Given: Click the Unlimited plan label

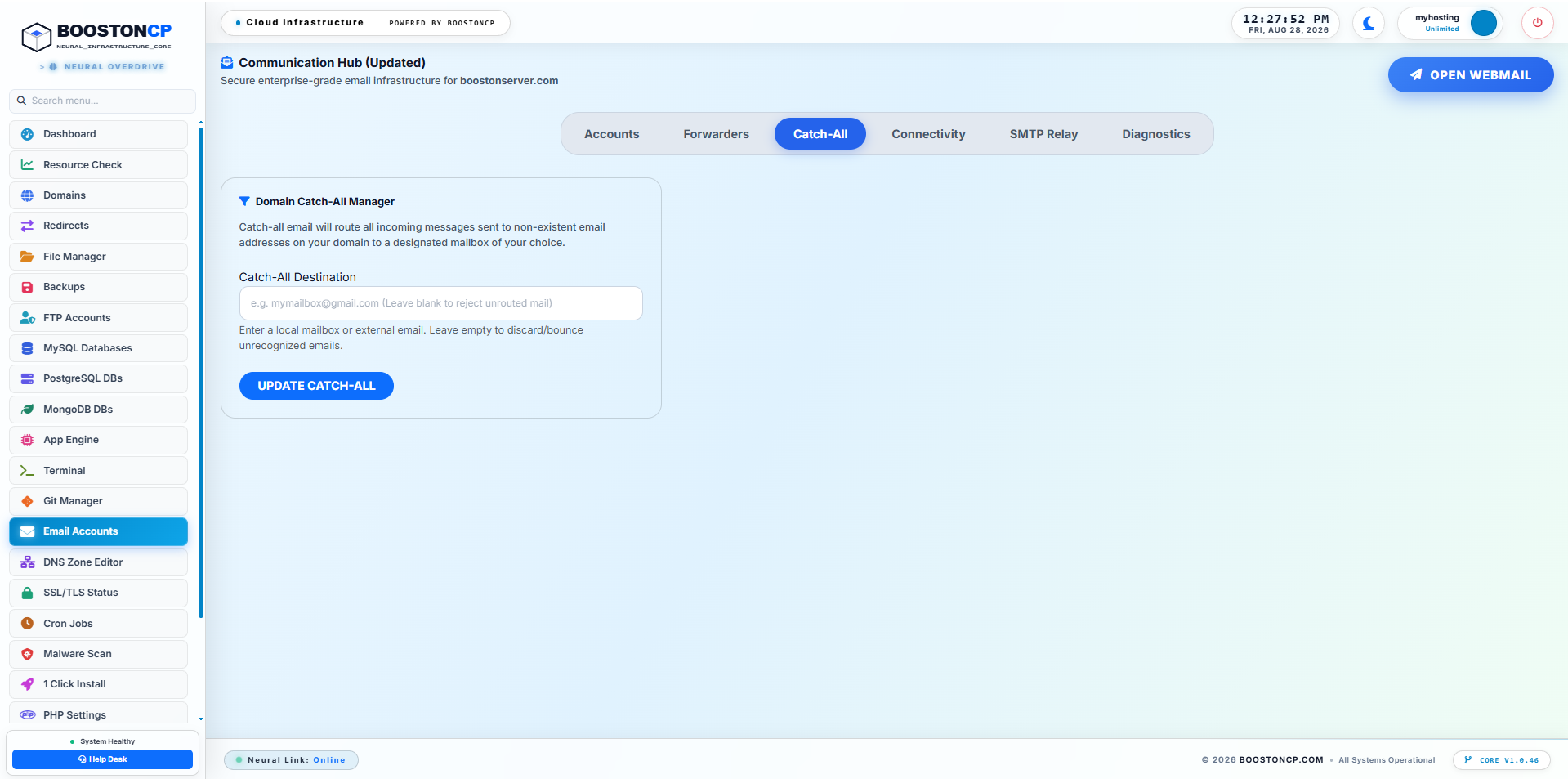Looking at the screenshot, I should tap(1441, 29).
